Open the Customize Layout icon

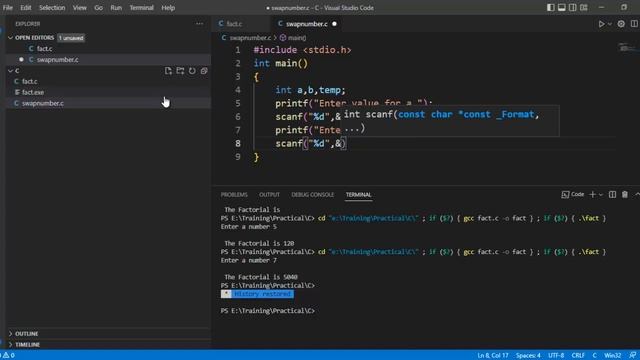pyautogui.click(x=584, y=7)
